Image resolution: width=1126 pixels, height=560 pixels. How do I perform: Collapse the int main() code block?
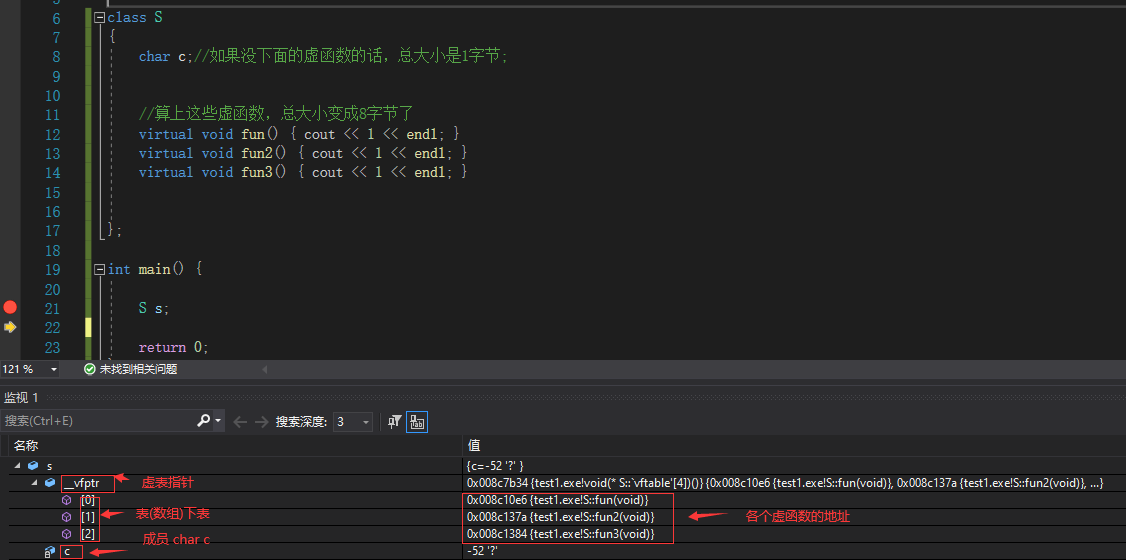tap(99, 269)
